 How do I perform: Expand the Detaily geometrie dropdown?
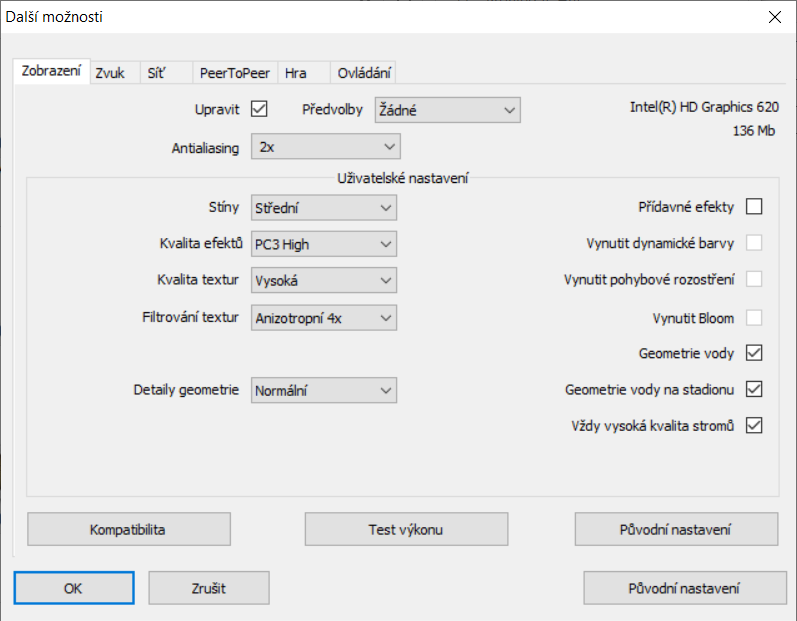(x=323, y=390)
